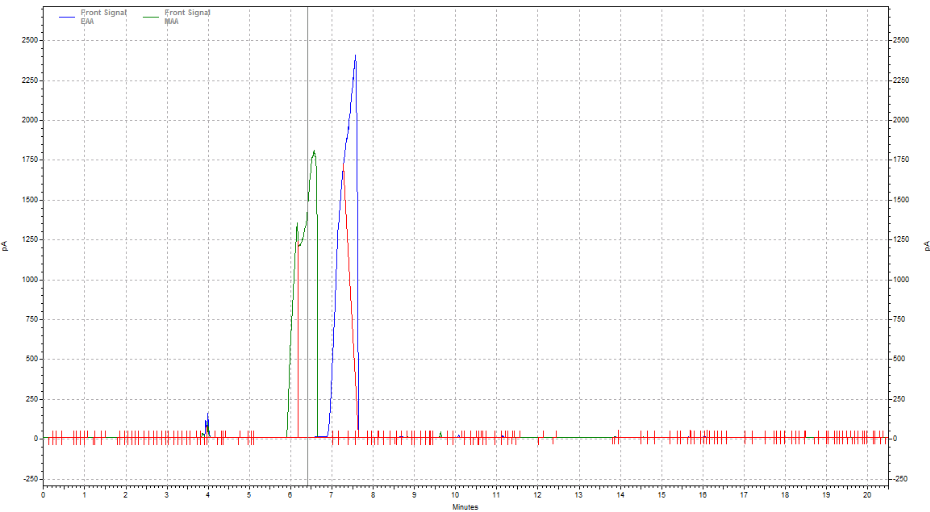Click the apex of the blue EAA peak

pos(355,56)
